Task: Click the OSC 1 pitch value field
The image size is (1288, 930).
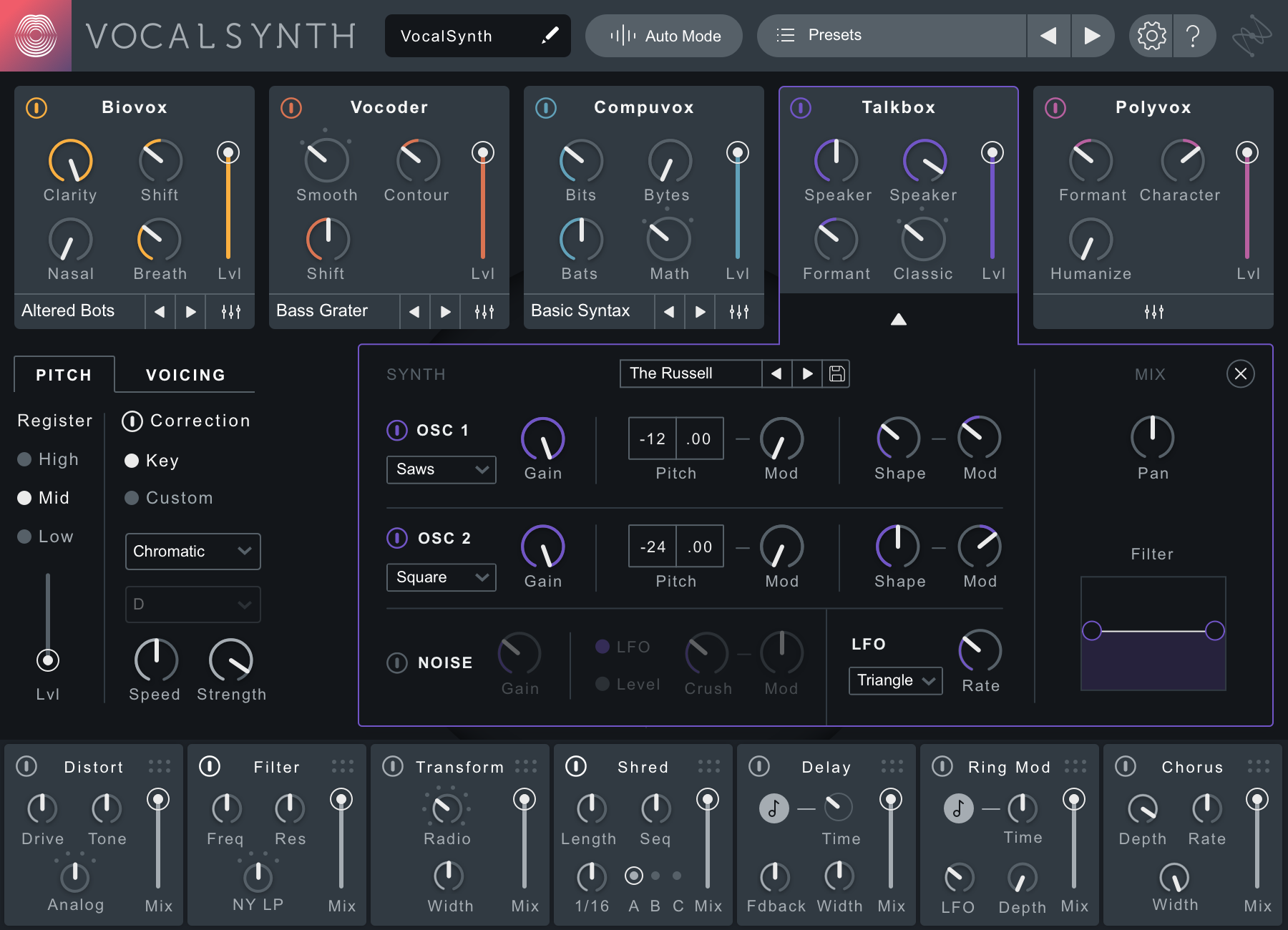Action: point(652,438)
